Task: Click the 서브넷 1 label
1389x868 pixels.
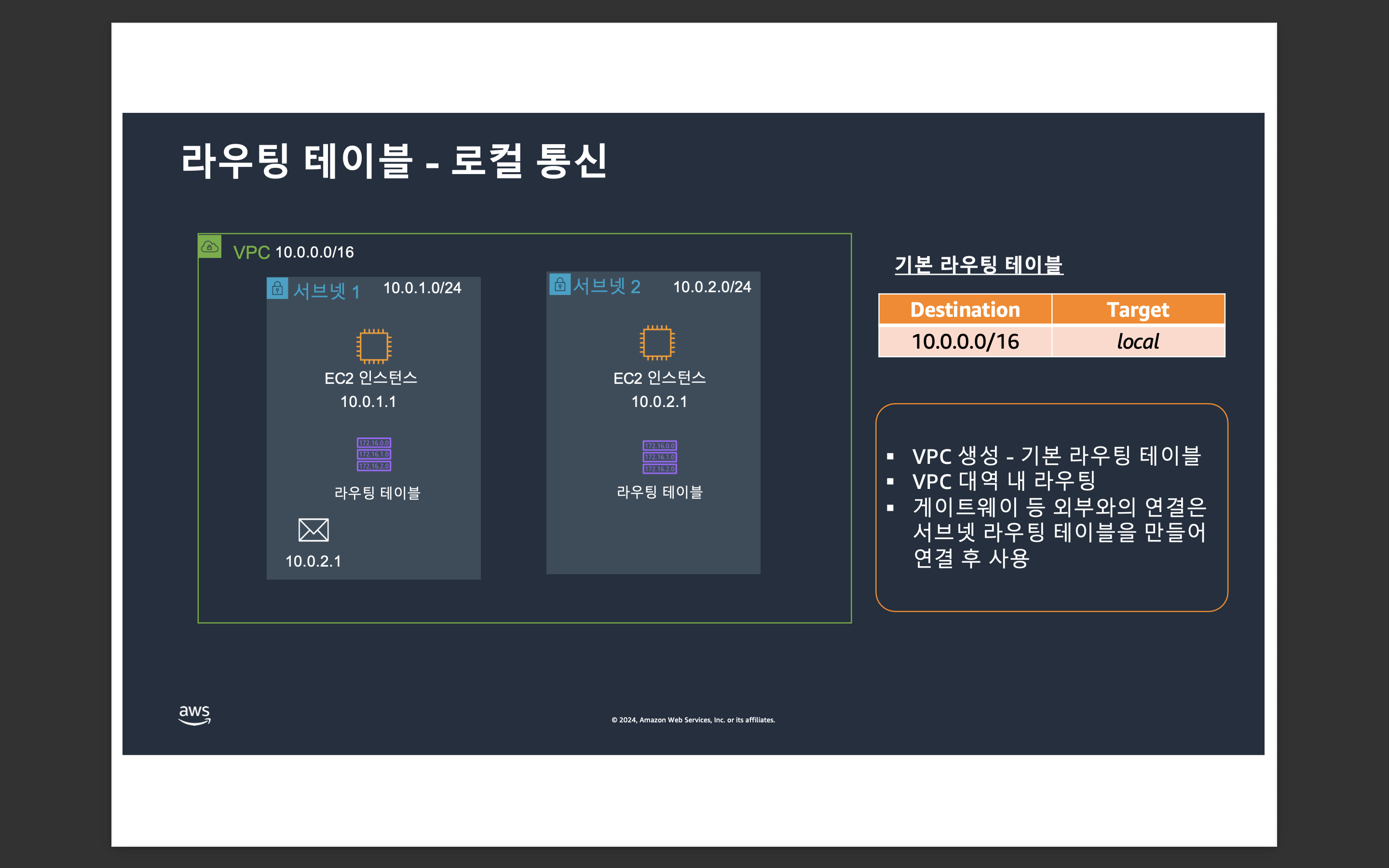Action: click(x=326, y=290)
